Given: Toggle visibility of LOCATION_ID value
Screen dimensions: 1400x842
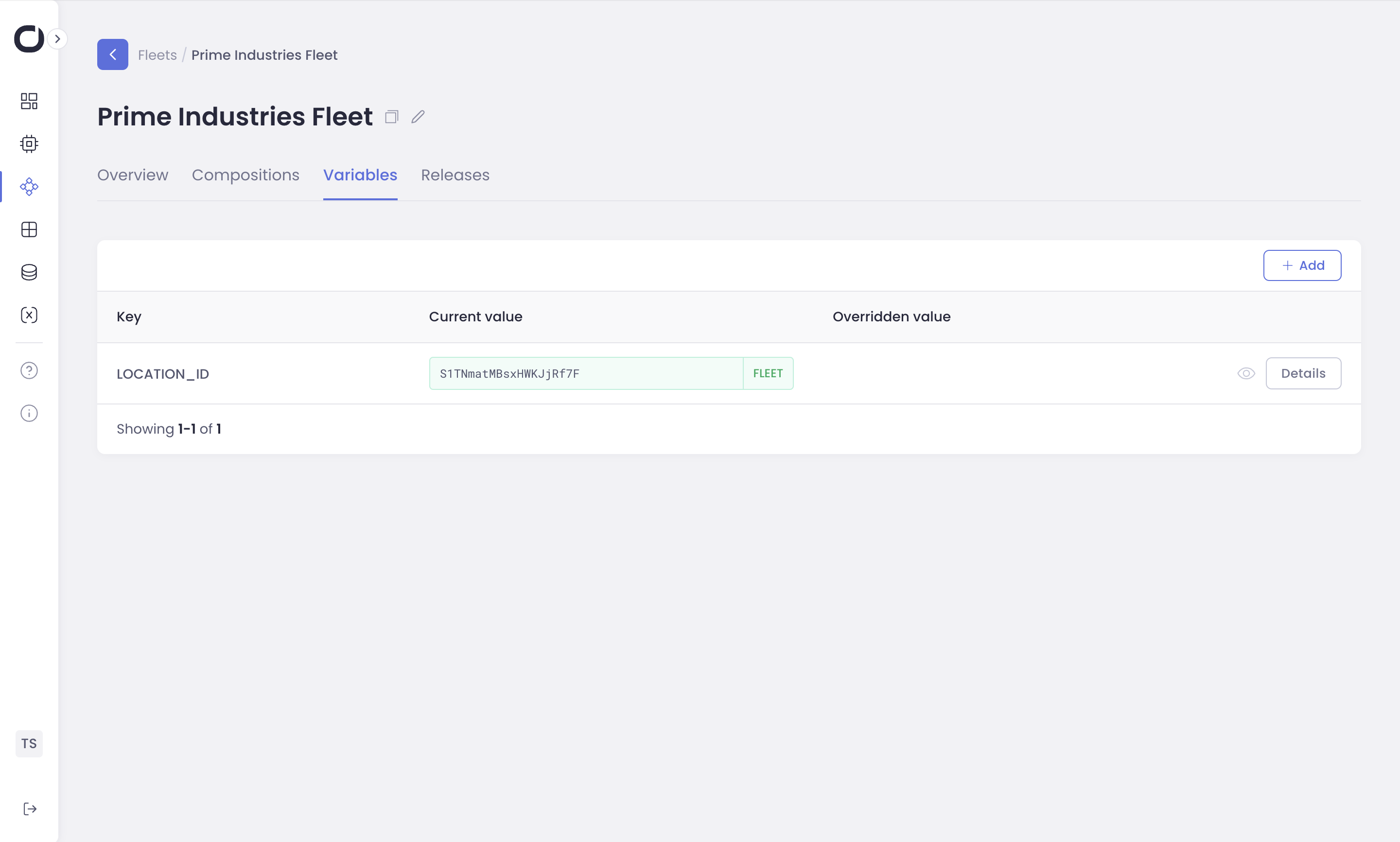Looking at the screenshot, I should (1246, 373).
